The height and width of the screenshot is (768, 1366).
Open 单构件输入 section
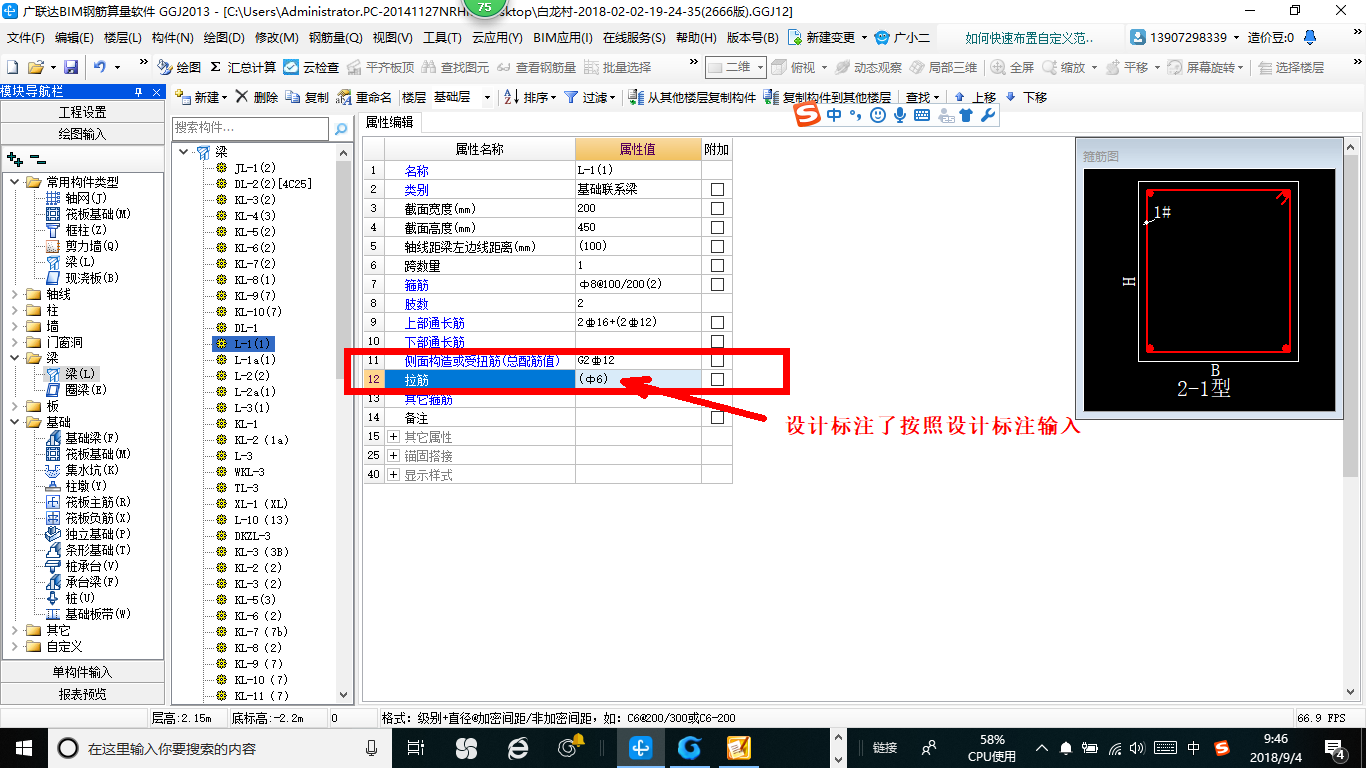[x=82, y=672]
